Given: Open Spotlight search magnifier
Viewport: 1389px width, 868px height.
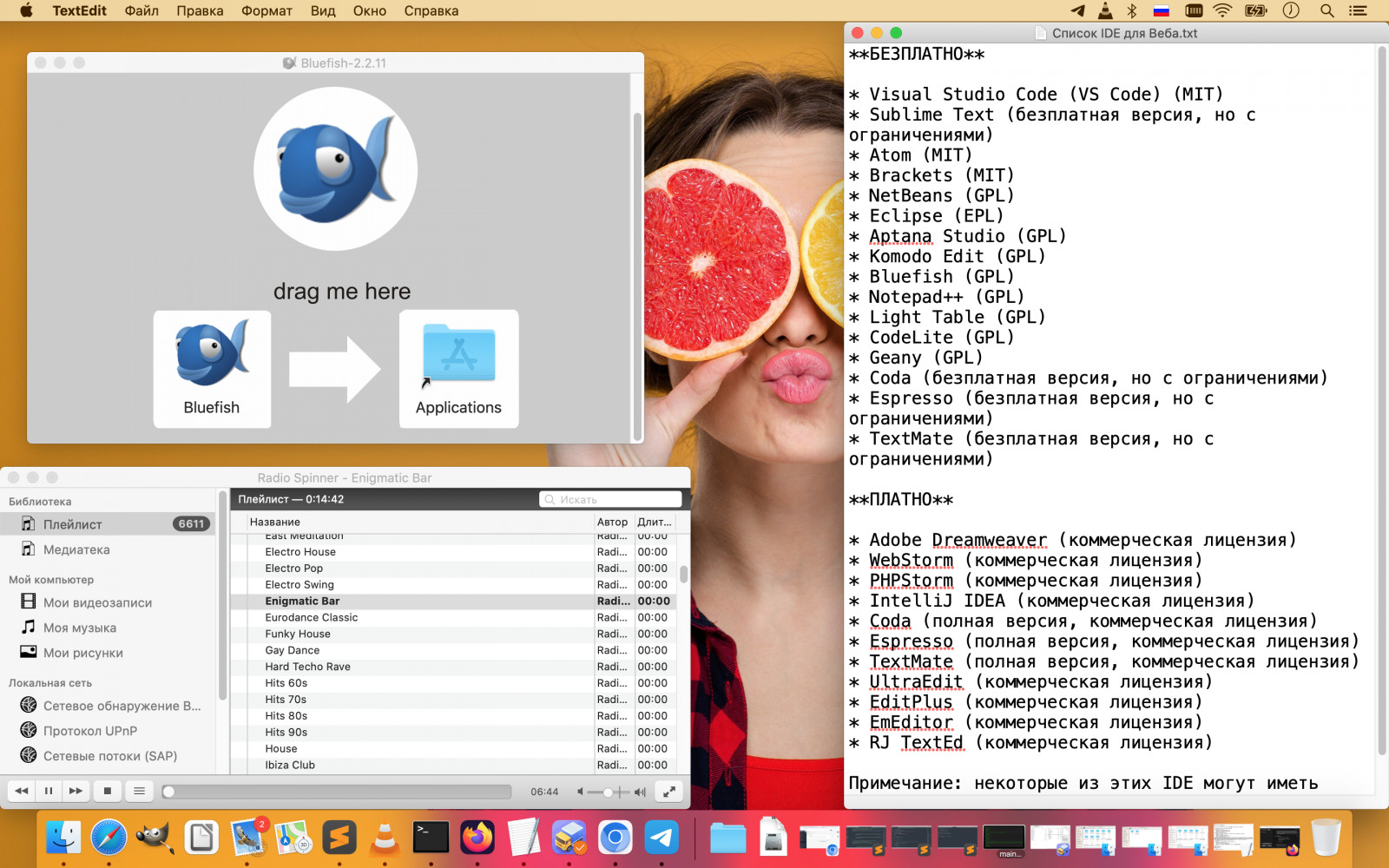Looking at the screenshot, I should coord(1327,10).
